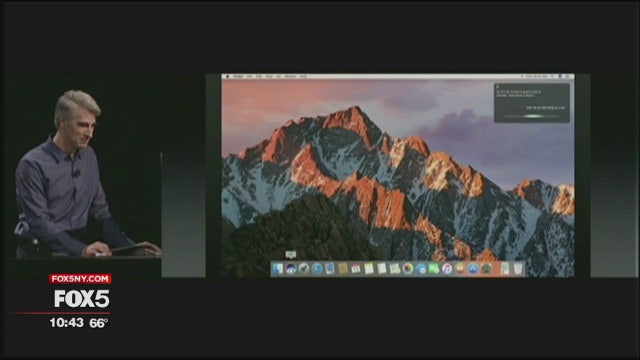The height and width of the screenshot is (360, 640).
Task: Open Photos colorful flower icon in dock
Action: 408,269
